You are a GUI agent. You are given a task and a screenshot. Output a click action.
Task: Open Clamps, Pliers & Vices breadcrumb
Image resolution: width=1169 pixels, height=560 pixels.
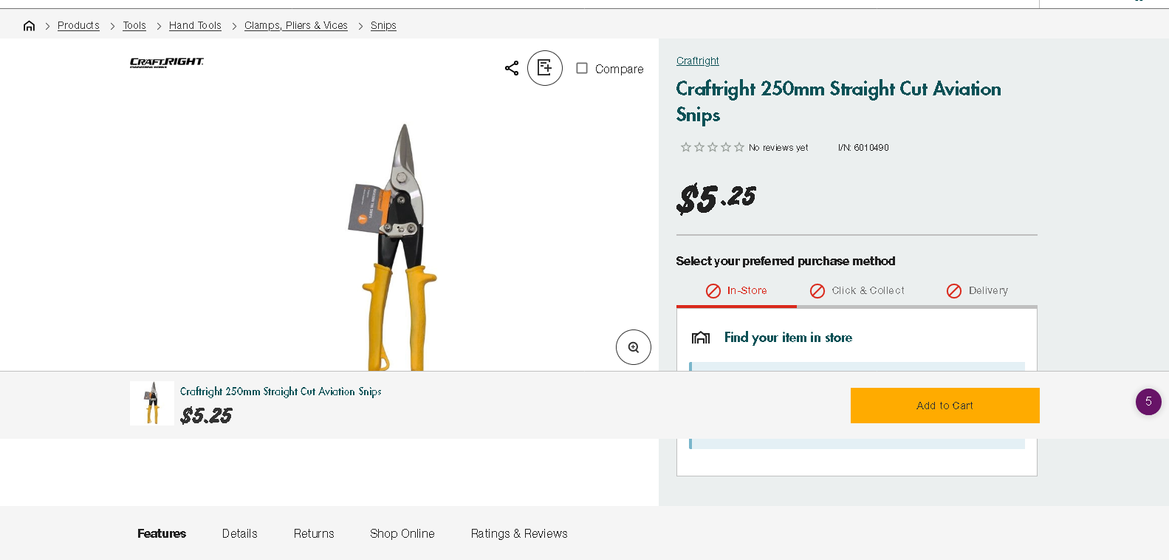point(296,26)
